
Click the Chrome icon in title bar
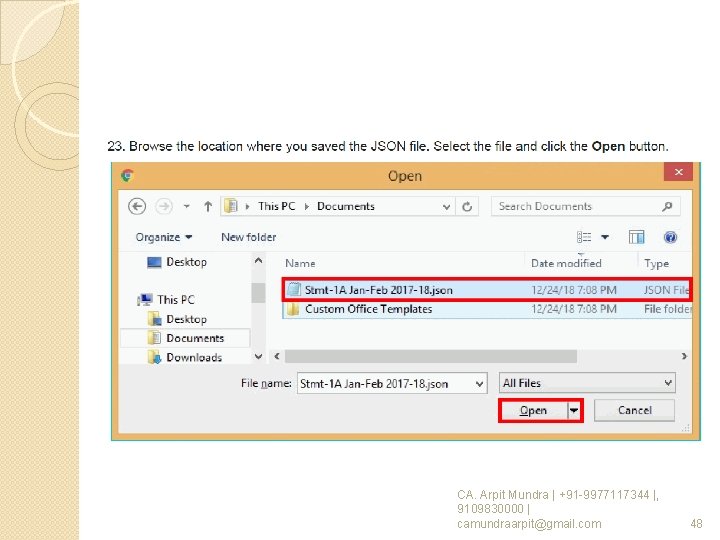[x=128, y=175]
